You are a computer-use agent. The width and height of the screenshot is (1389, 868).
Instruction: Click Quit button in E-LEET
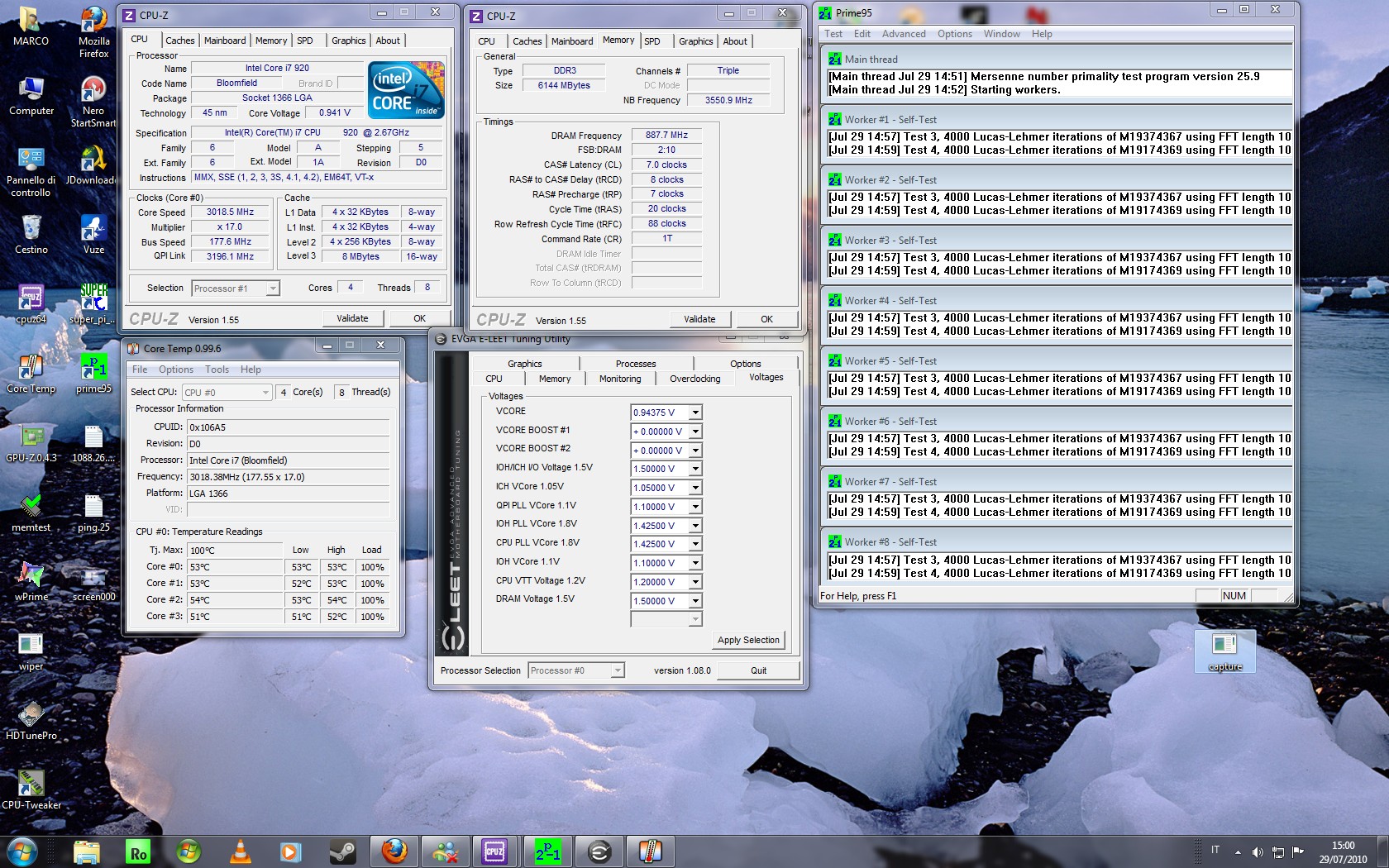pos(758,670)
